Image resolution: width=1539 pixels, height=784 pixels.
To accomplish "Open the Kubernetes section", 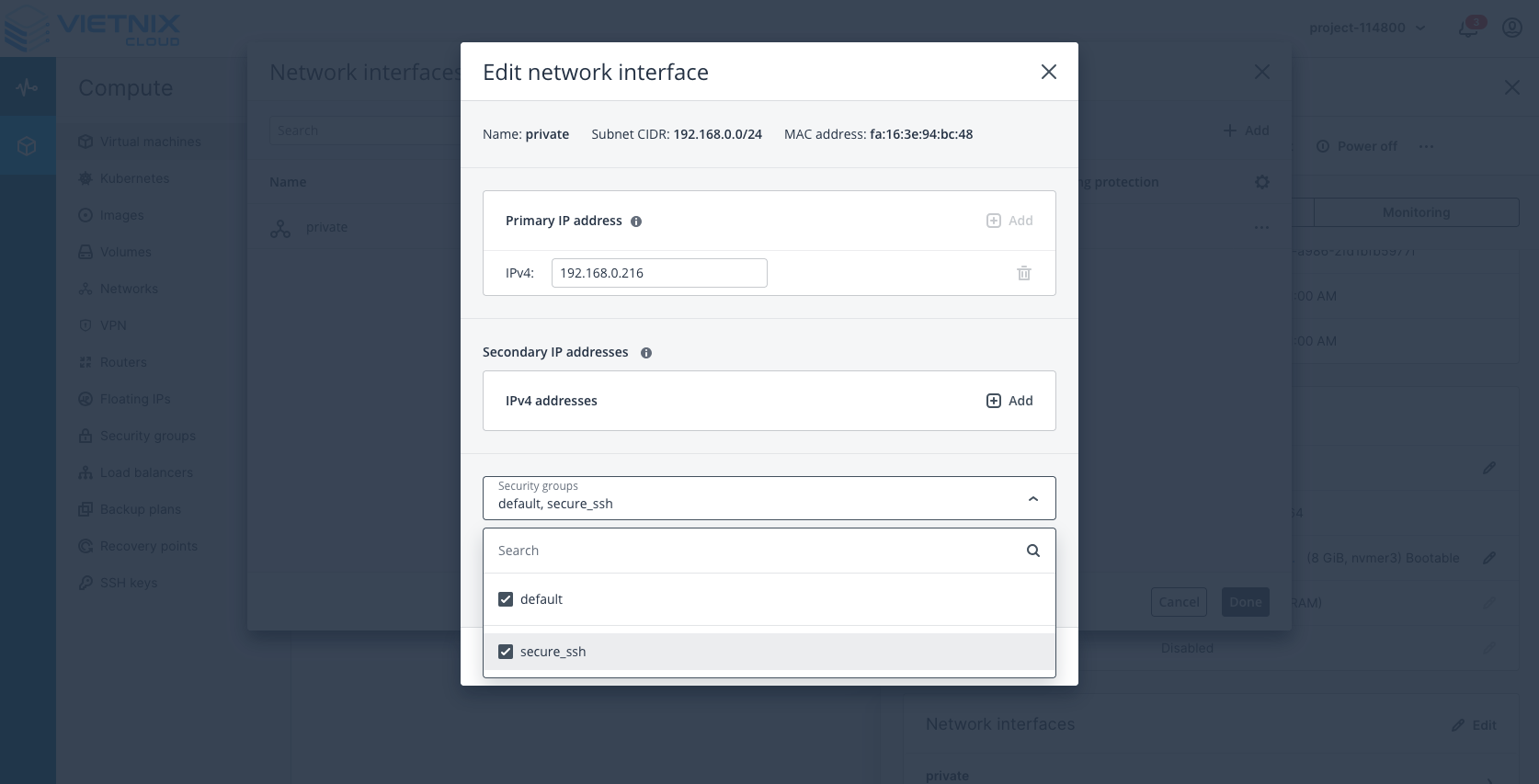I will click(136, 177).
